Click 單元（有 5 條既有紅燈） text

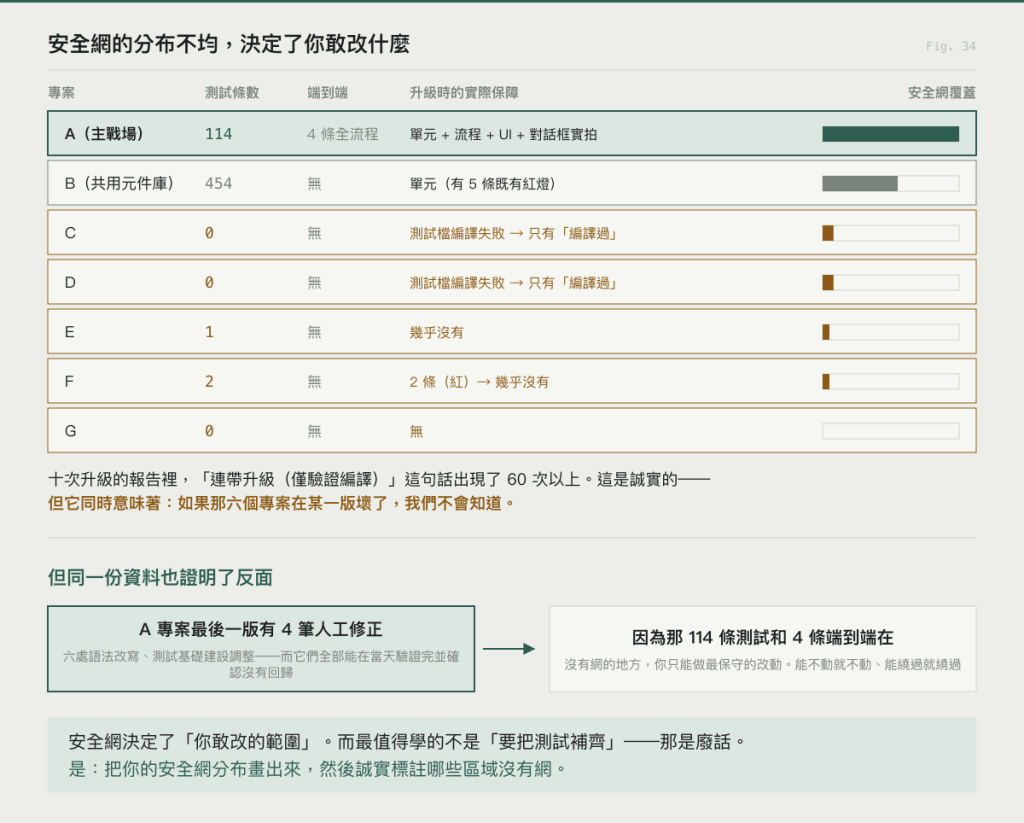click(482, 184)
